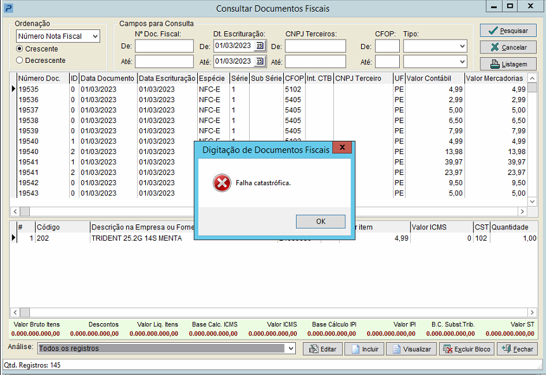Viewport: 546px width, 375px height.
Task: Focus the Nº Doc. Fiscal Até field
Action: pyautogui.click(x=164, y=62)
